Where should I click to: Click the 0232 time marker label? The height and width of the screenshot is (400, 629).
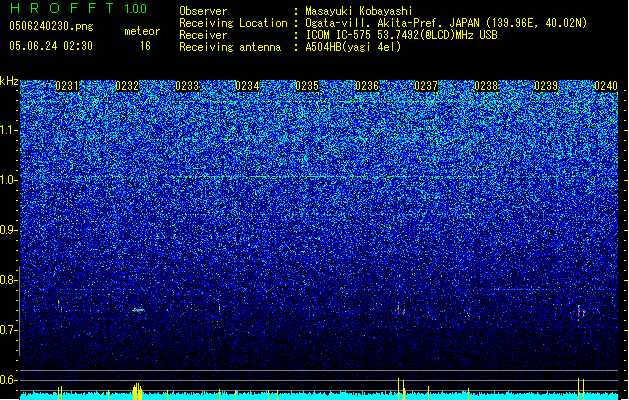click(x=127, y=86)
